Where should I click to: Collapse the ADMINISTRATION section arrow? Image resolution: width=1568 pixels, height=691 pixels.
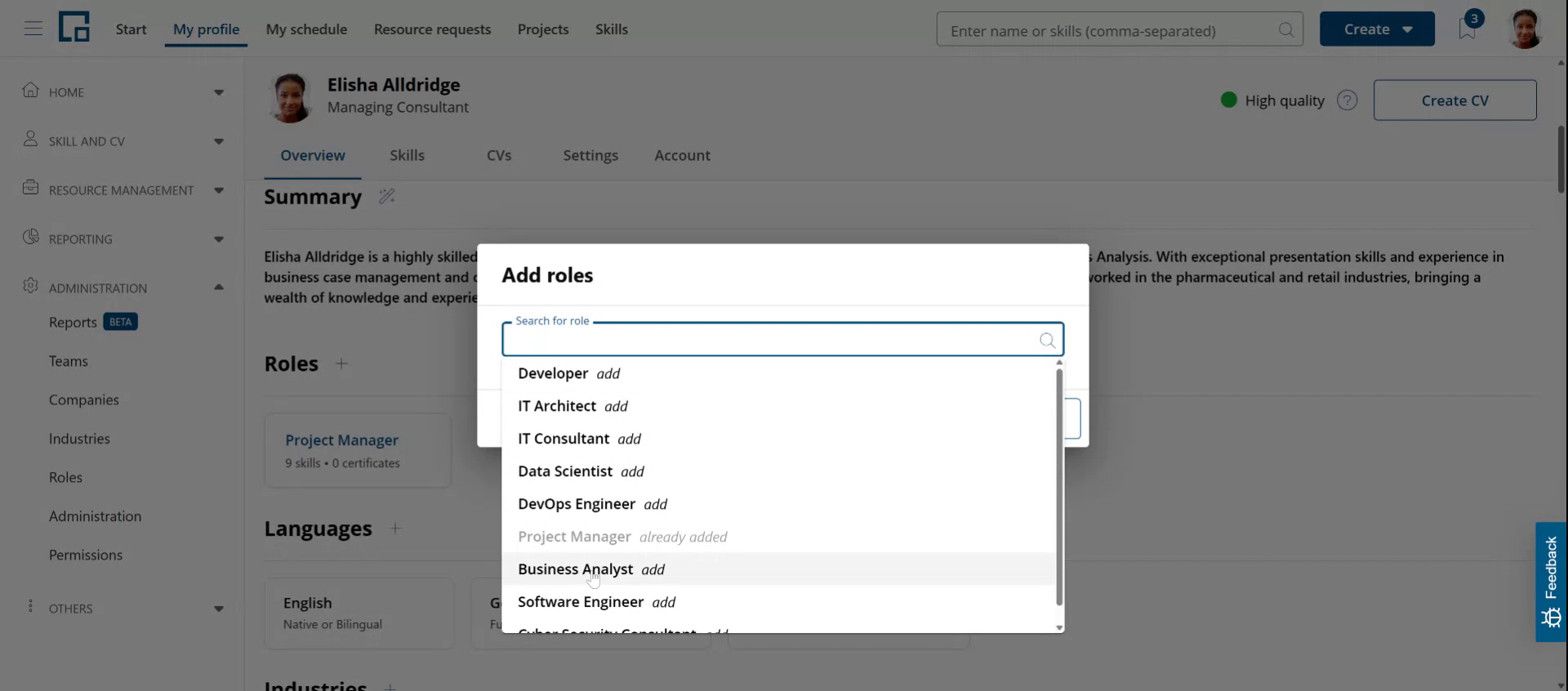pos(219,288)
